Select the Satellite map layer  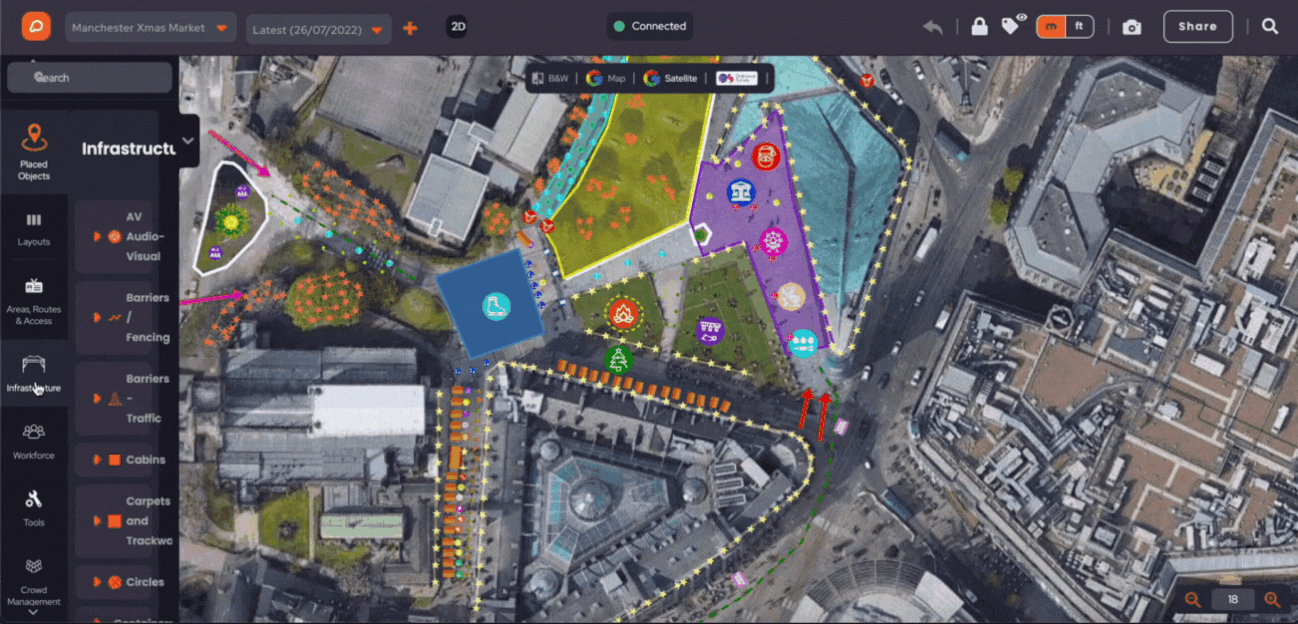click(671, 78)
